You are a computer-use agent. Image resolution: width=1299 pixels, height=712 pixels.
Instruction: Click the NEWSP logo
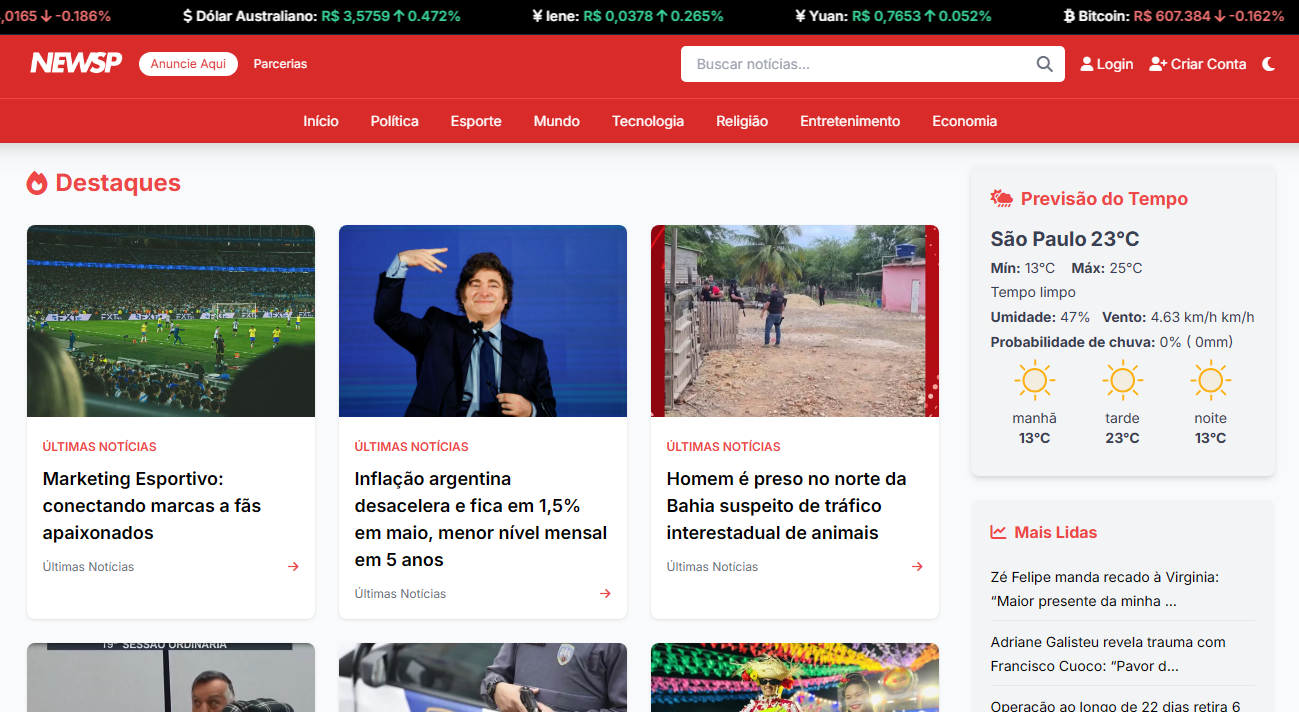click(x=76, y=63)
